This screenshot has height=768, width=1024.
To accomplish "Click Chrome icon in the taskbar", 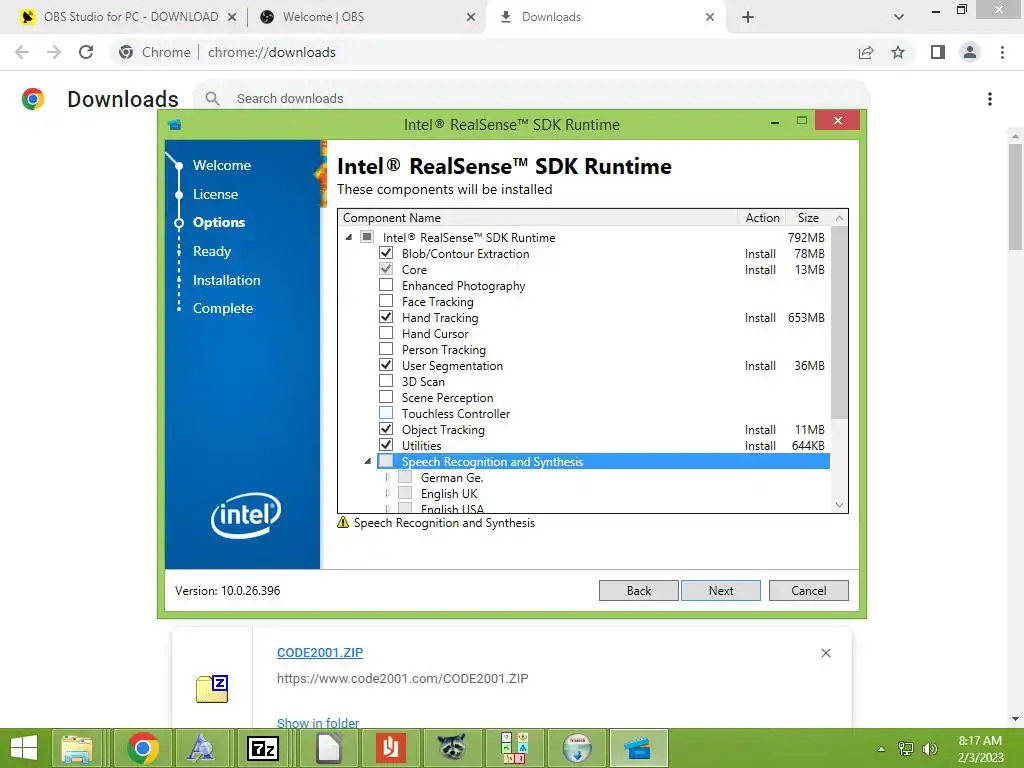I will (x=143, y=748).
